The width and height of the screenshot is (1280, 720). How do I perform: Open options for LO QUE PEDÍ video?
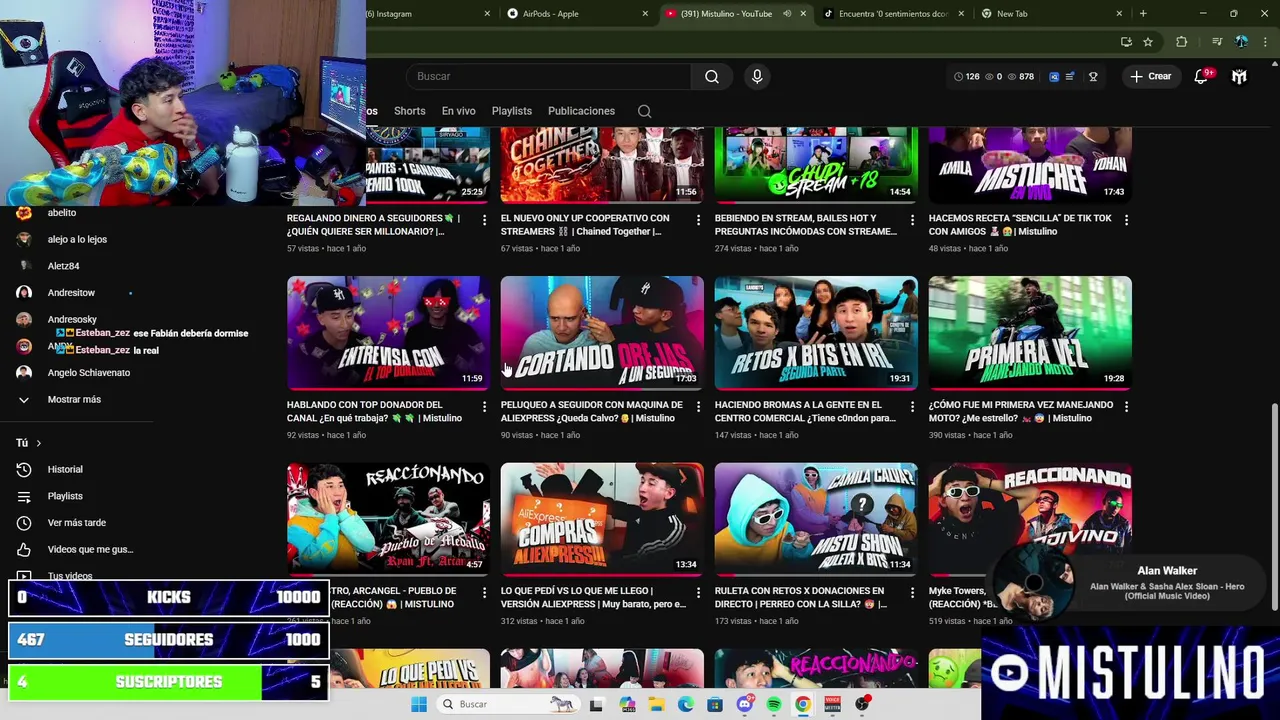(x=698, y=592)
